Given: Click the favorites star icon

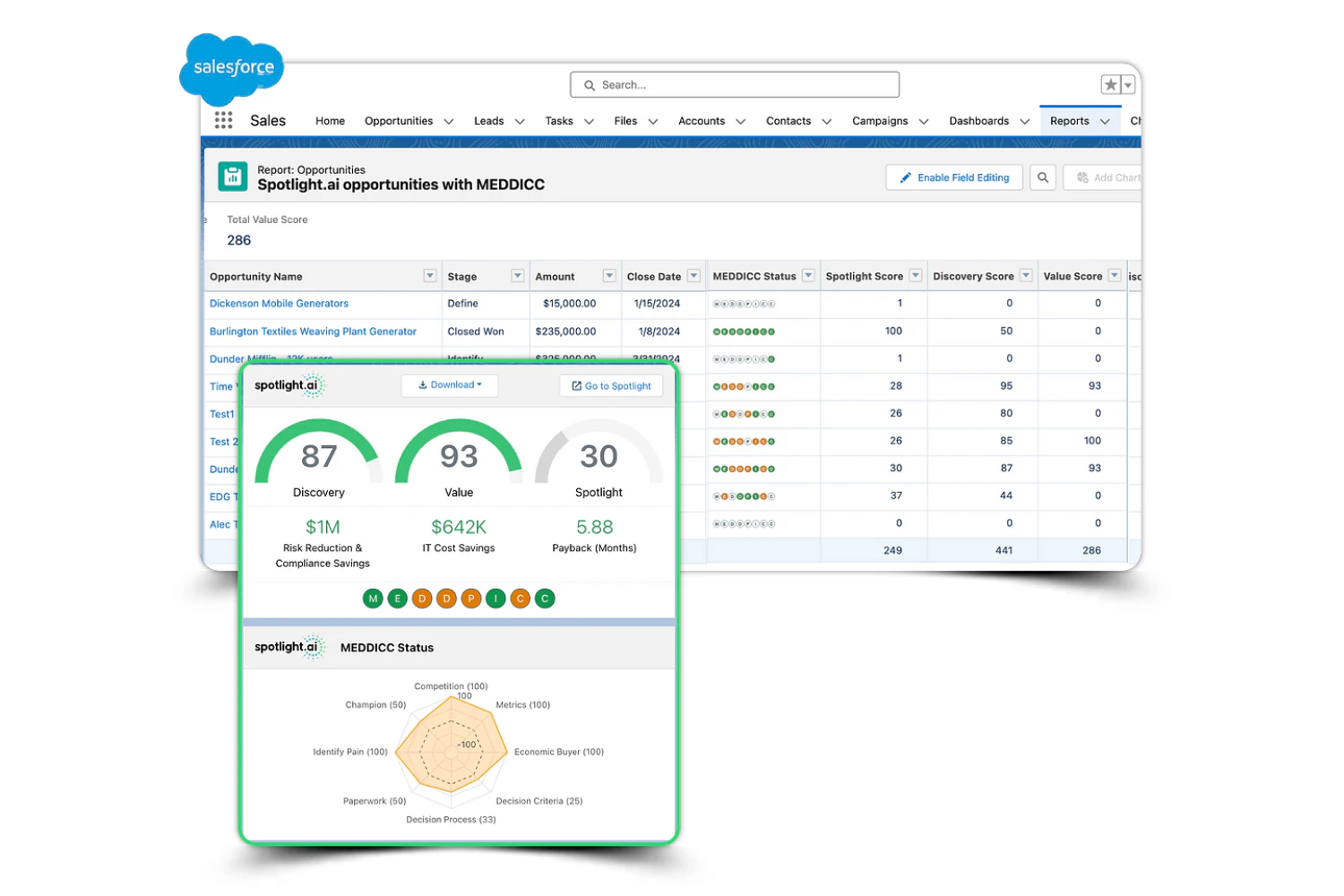Looking at the screenshot, I should [x=1111, y=85].
